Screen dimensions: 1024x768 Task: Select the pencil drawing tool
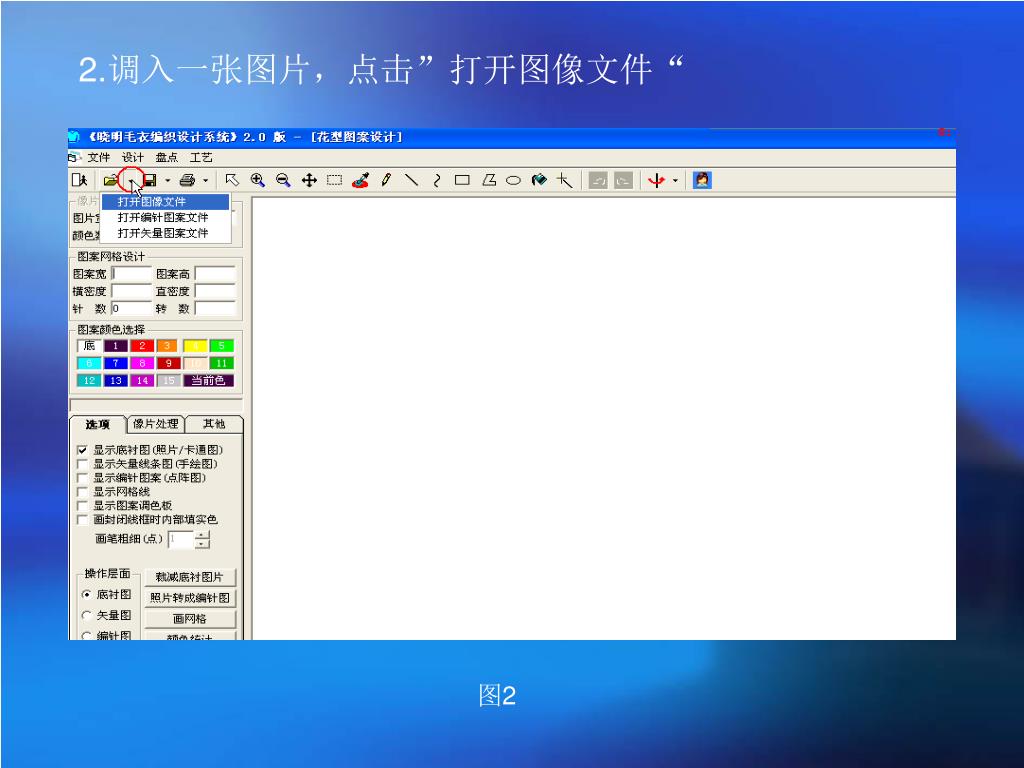pos(386,180)
